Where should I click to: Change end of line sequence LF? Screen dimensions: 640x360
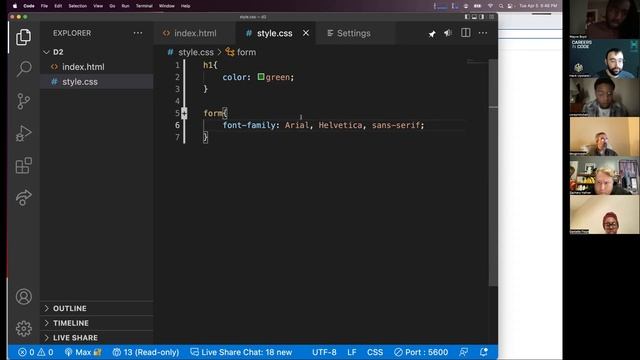tap(351, 352)
